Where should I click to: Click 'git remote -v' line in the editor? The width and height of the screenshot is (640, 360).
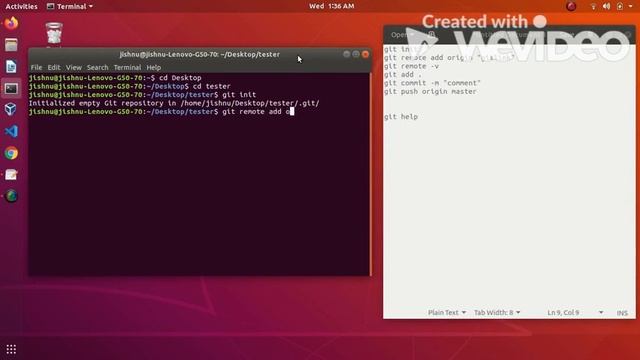pos(411,66)
